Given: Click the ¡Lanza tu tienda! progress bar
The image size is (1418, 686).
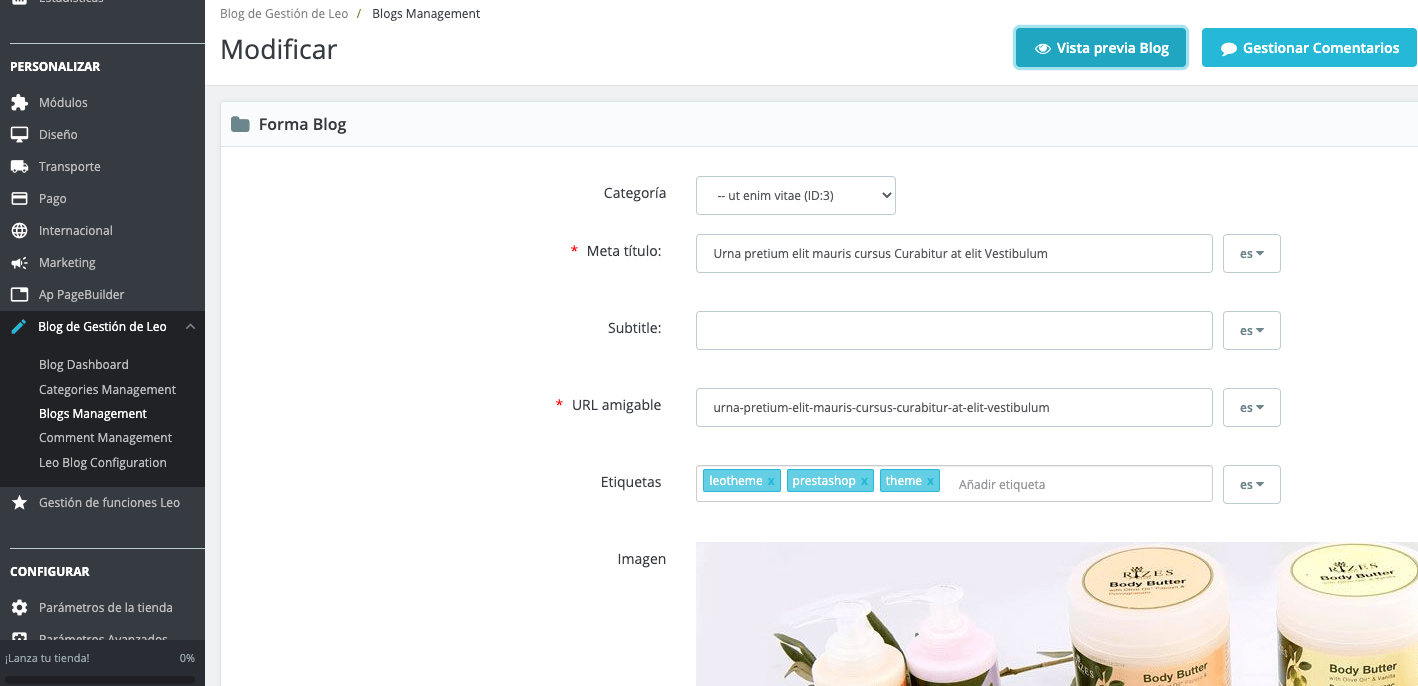Looking at the screenshot, I should tap(100, 680).
